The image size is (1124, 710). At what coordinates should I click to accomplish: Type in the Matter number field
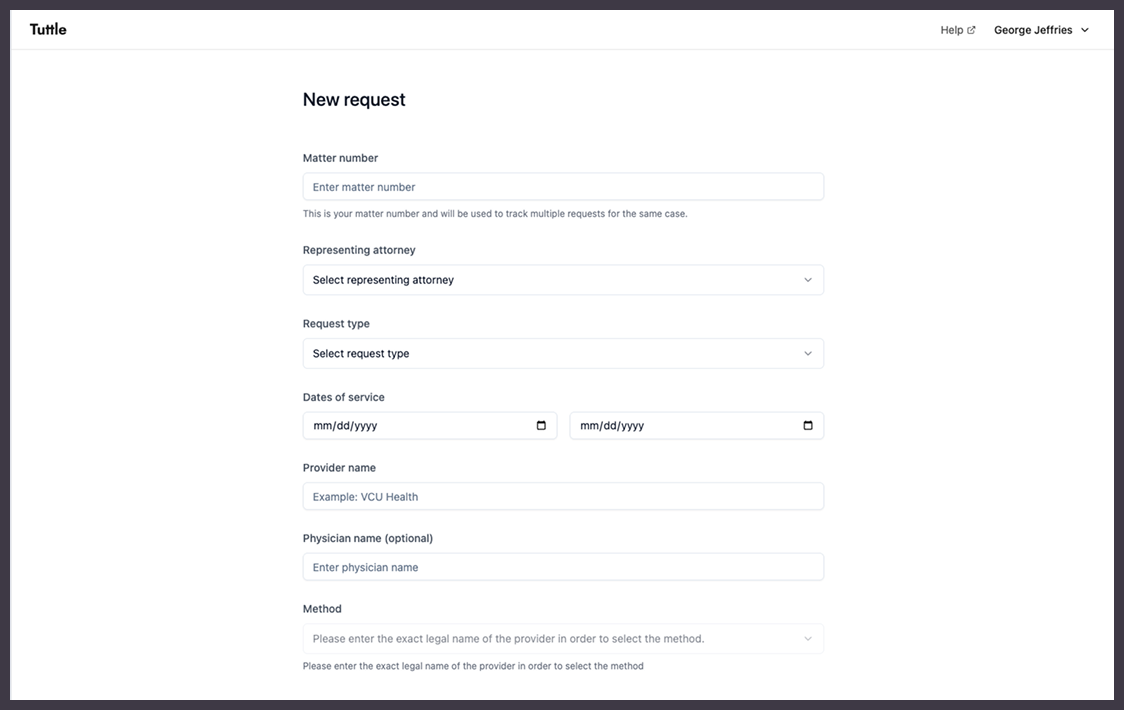tap(563, 187)
